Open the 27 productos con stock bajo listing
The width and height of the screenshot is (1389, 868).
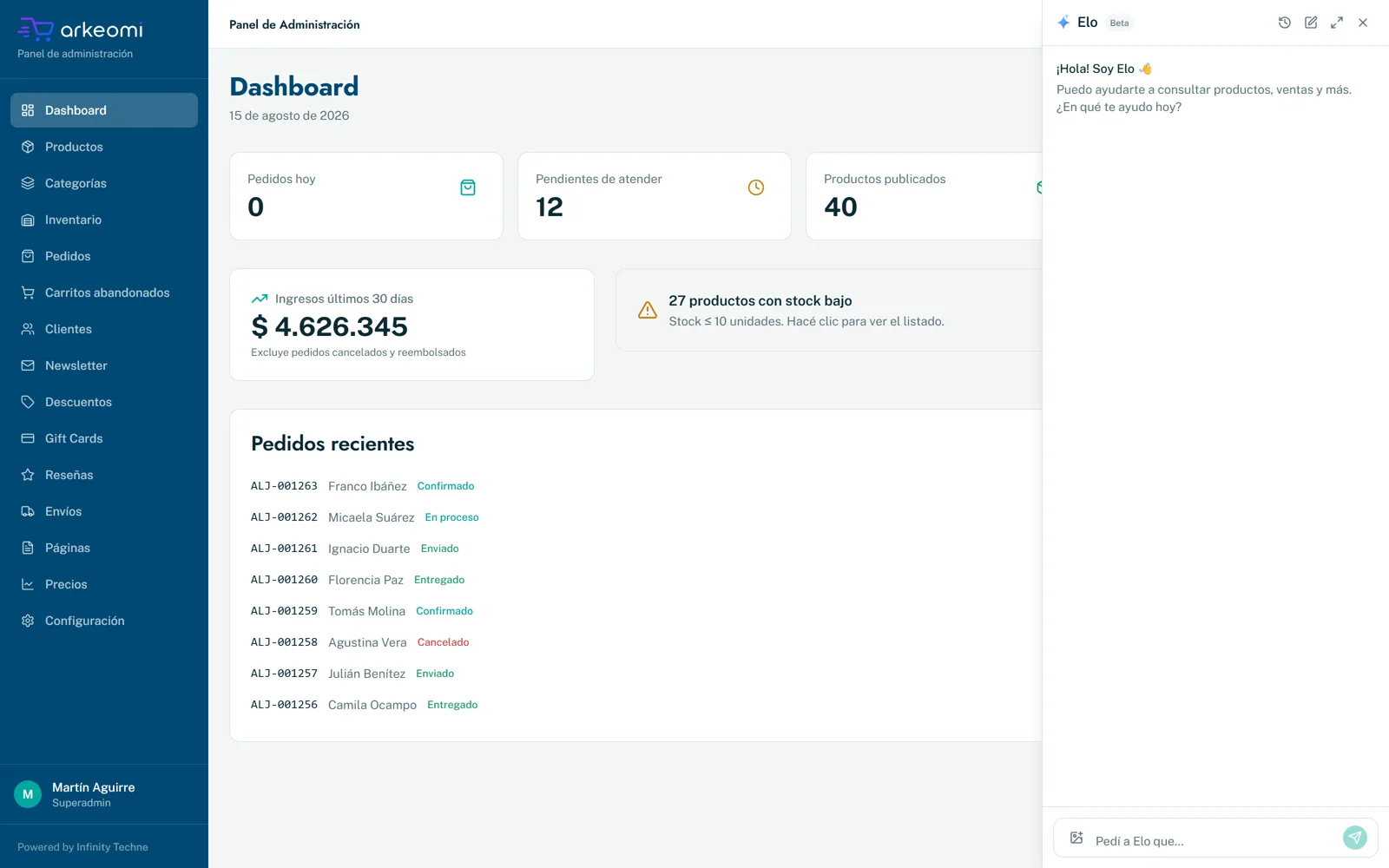click(x=829, y=310)
